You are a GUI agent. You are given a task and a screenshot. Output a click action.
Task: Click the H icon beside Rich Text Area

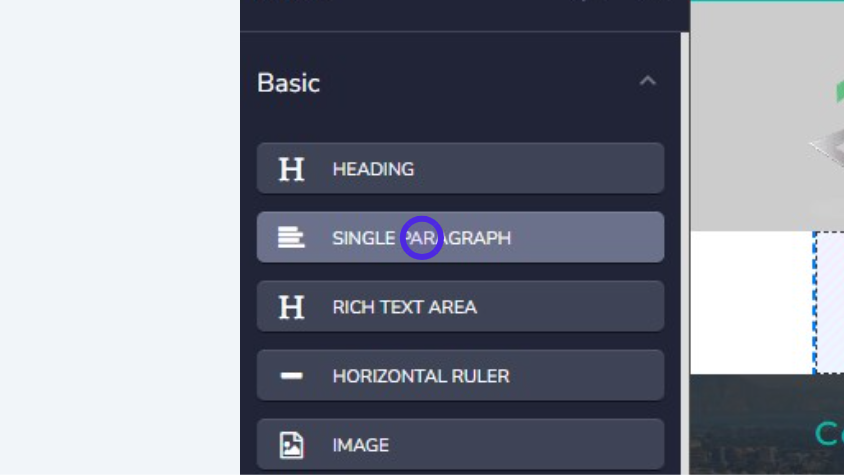[291, 307]
